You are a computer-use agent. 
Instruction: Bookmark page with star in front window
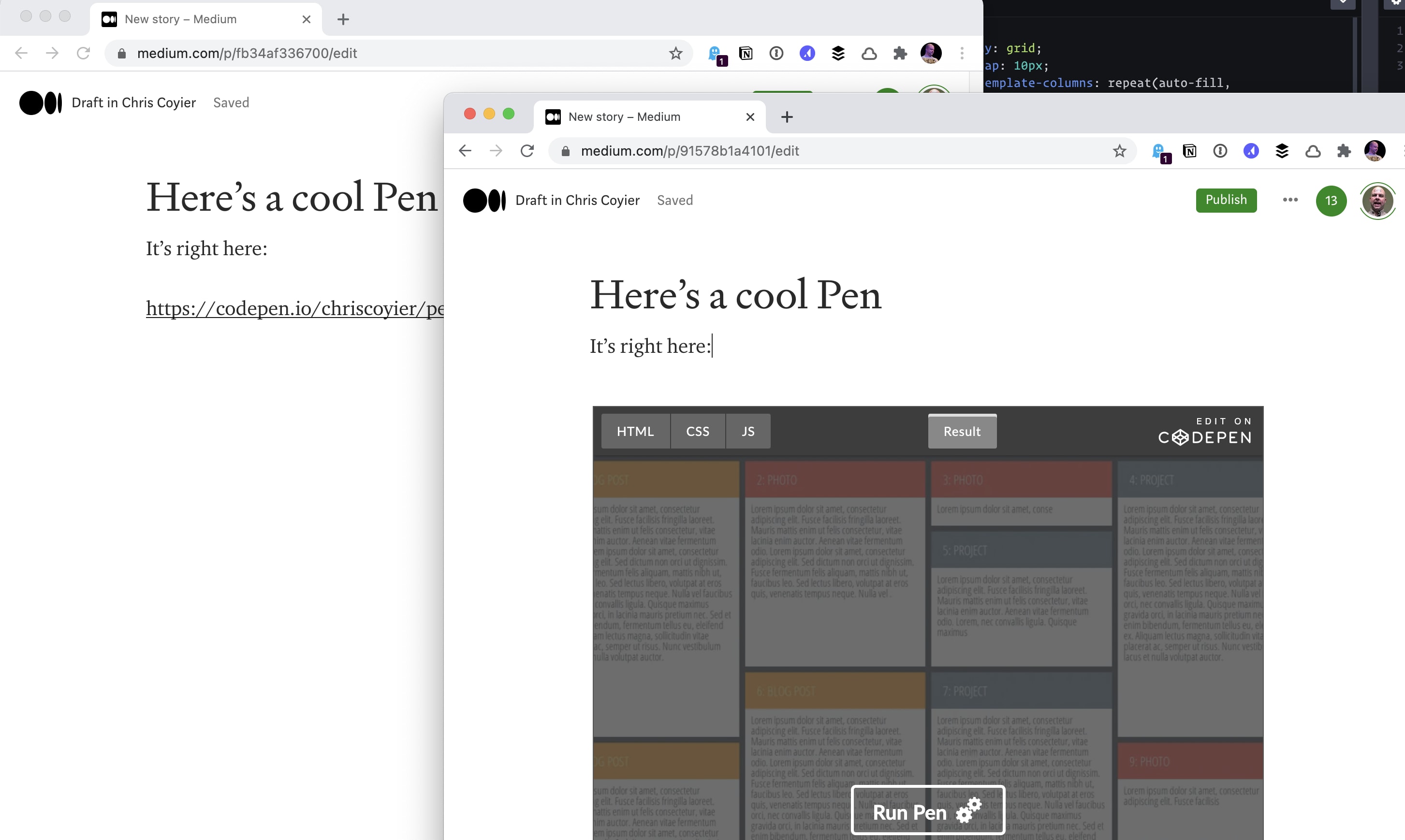[x=1119, y=151]
